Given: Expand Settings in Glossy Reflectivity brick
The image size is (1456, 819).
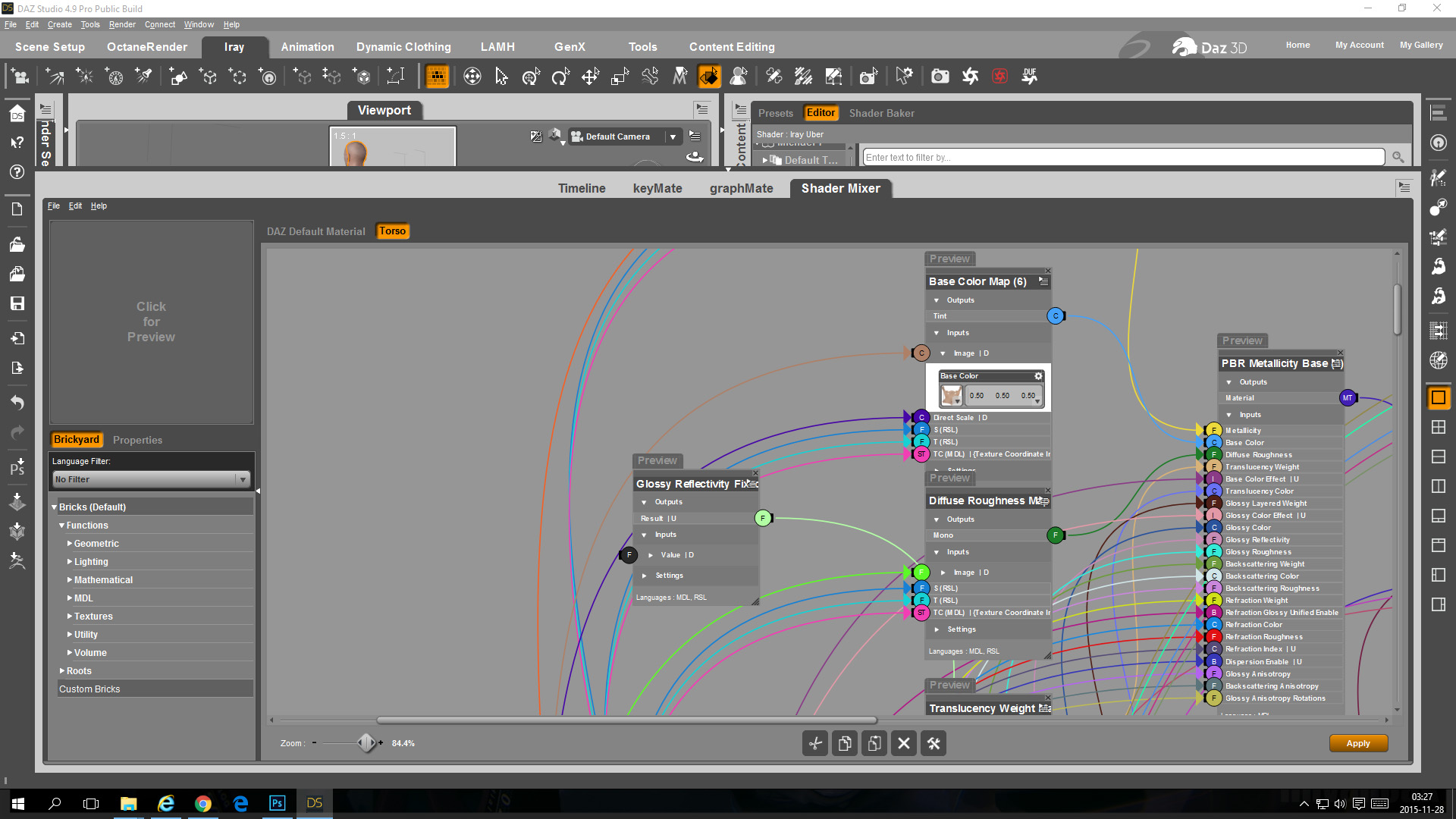Looking at the screenshot, I should pyautogui.click(x=645, y=576).
